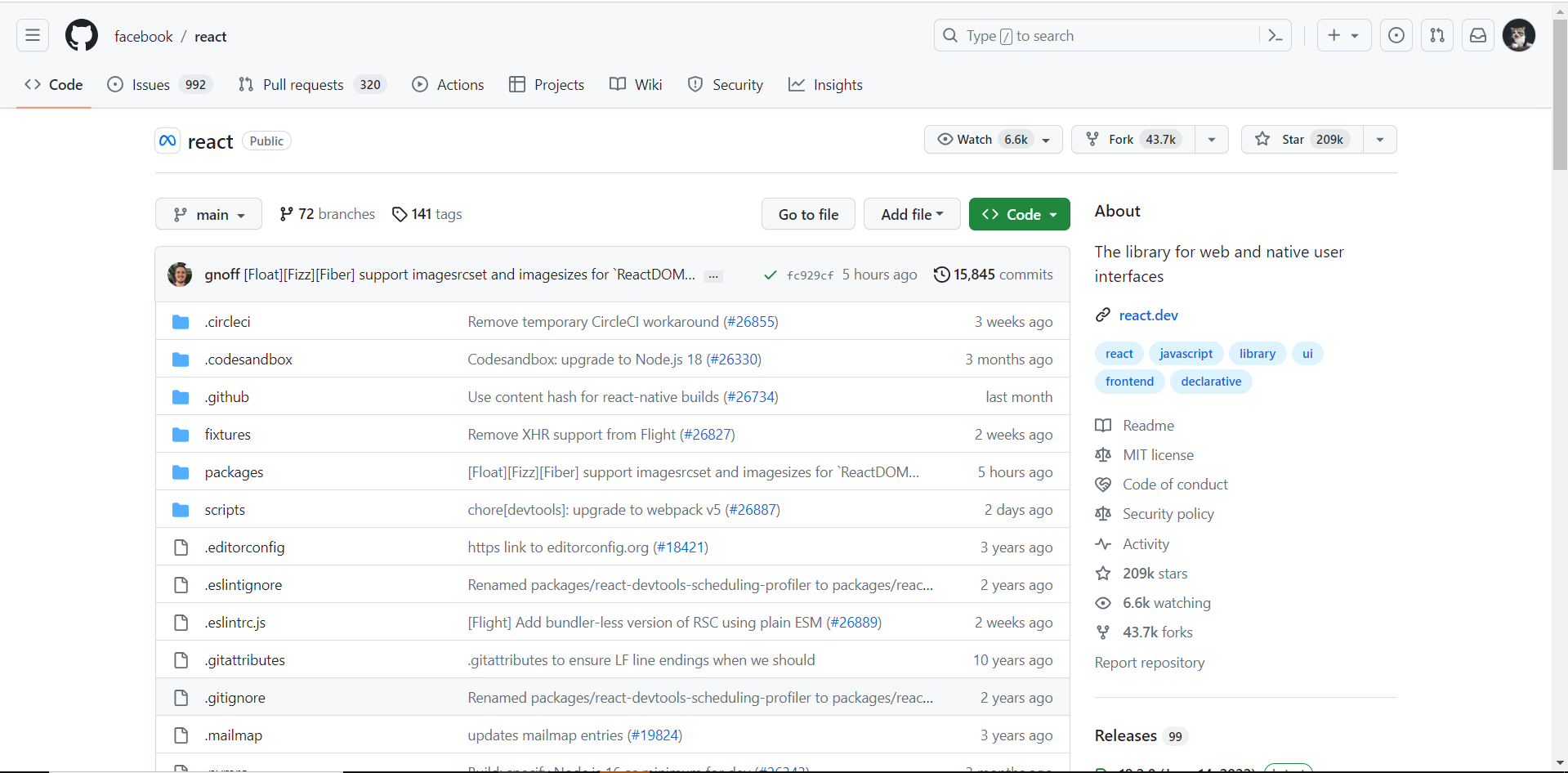Click the Readme book icon in About
The height and width of the screenshot is (773, 1568).
pos(1103,426)
